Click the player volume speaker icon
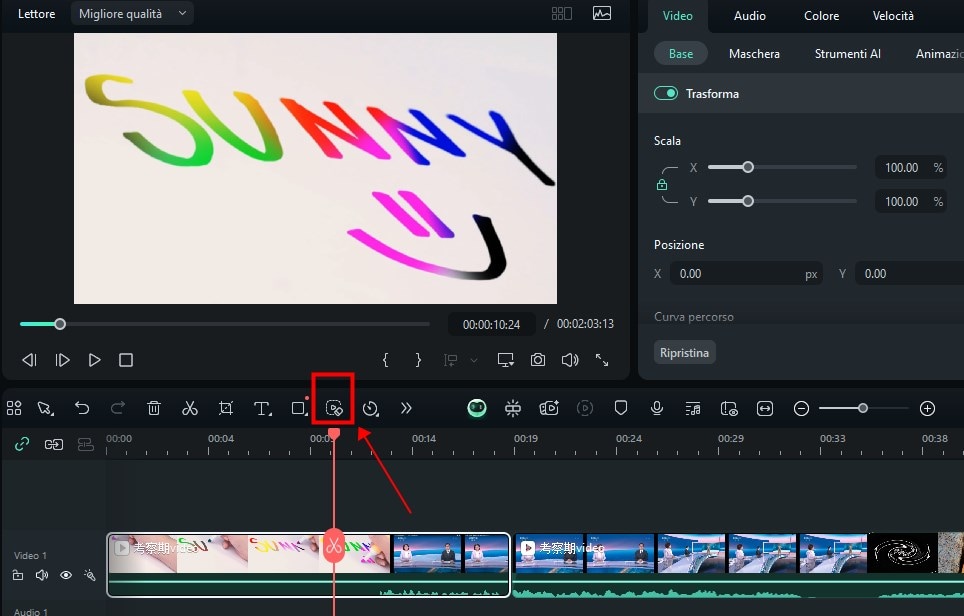 pyautogui.click(x=570, y=360)
